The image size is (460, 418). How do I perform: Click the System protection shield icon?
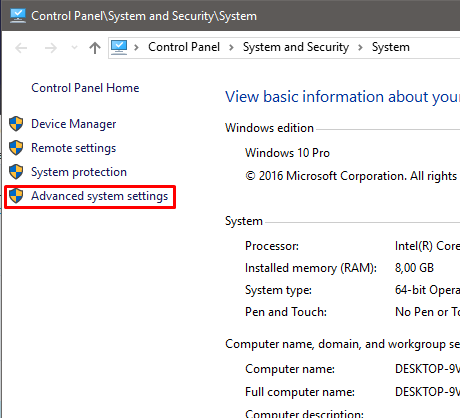(x=16, y=172)
